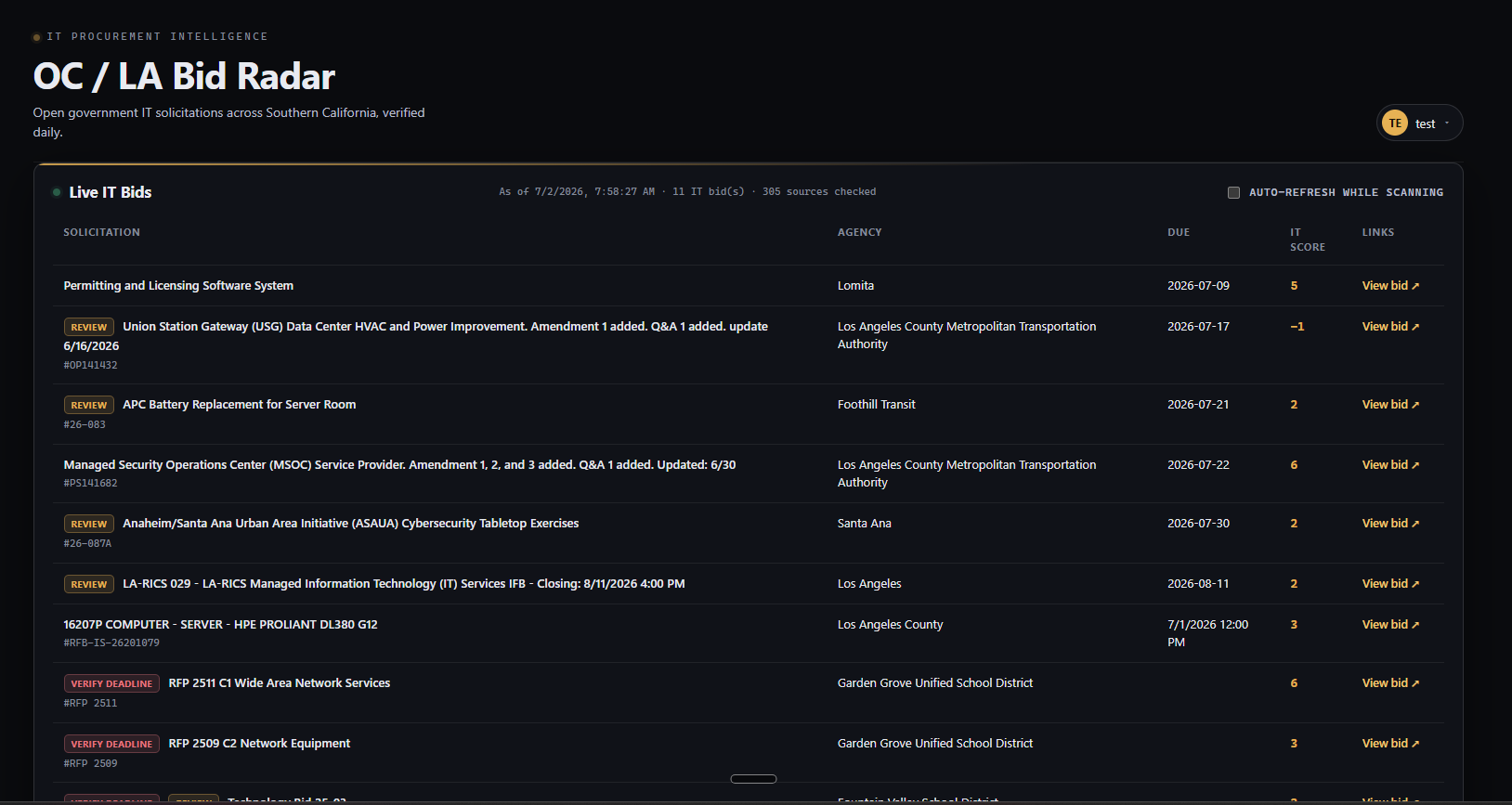Open View bid for APC Battery Replacement
1512x805 pixels.
point(1390,405)
